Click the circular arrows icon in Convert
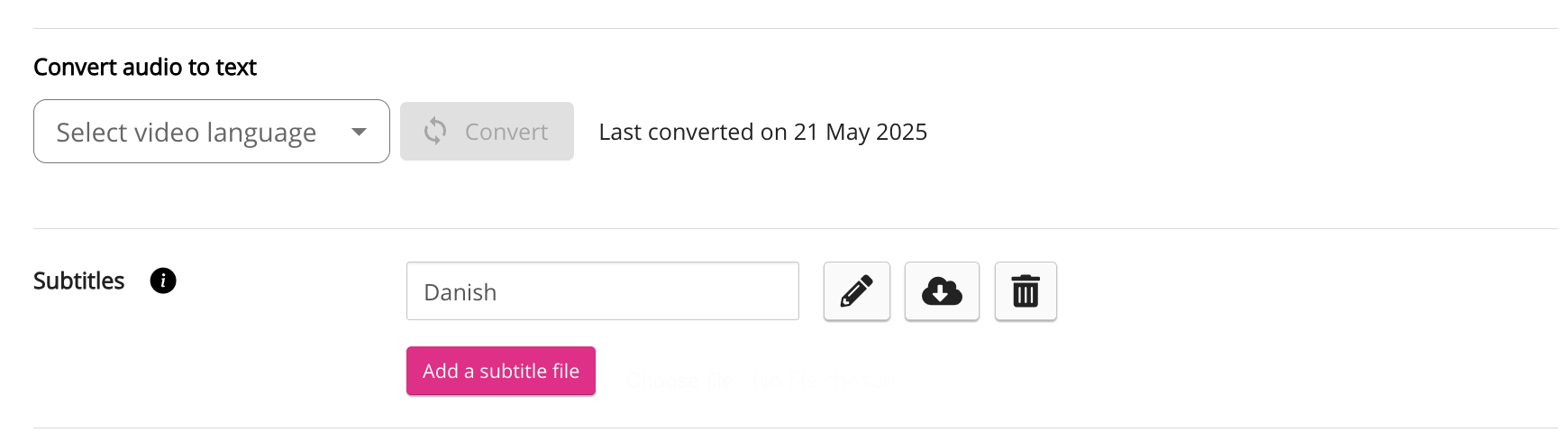The image size is (1568, 442). click(435, 132)
